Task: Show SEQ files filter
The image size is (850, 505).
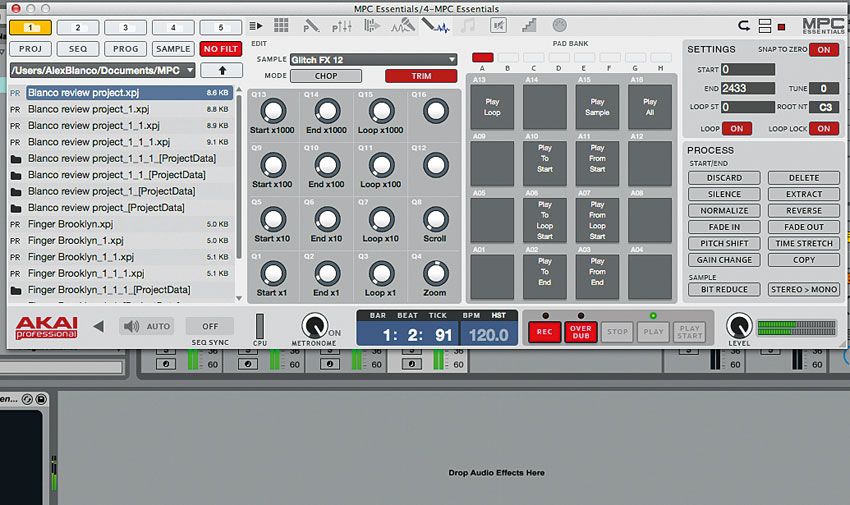Action: tap(78, 49)
